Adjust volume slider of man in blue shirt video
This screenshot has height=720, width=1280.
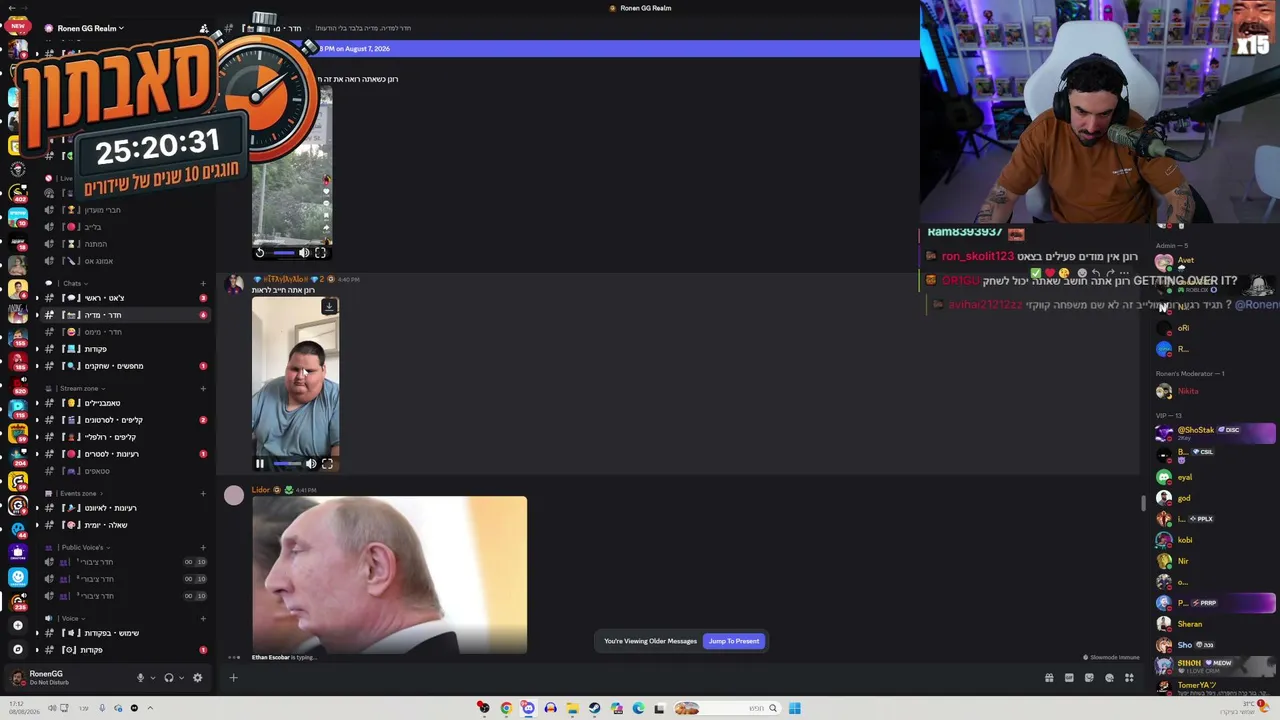287,464
